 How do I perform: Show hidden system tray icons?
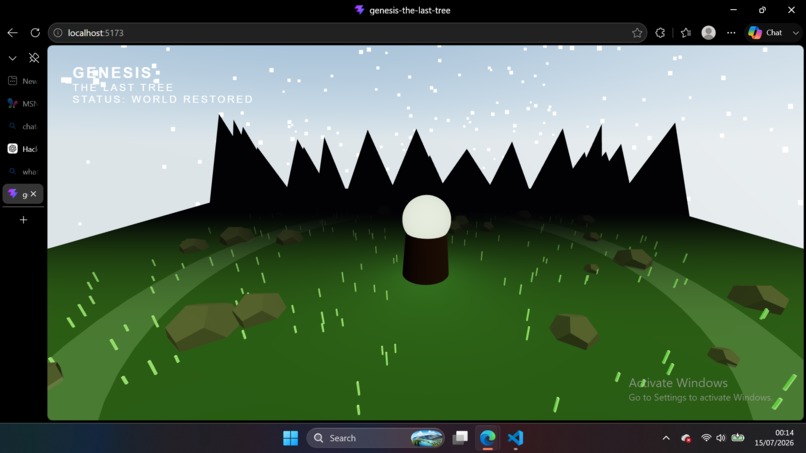click(666, 438)
